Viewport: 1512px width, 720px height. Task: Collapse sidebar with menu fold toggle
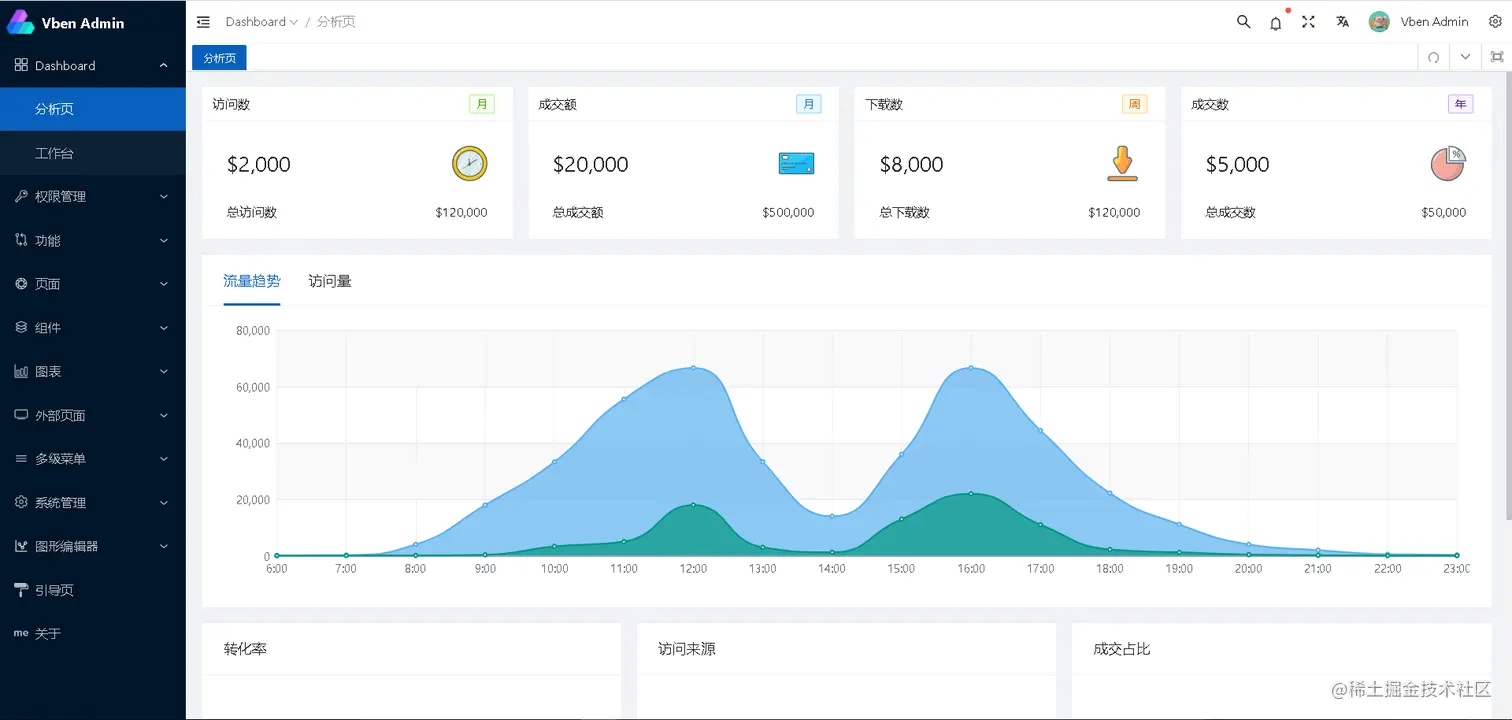tap(203, 22)
